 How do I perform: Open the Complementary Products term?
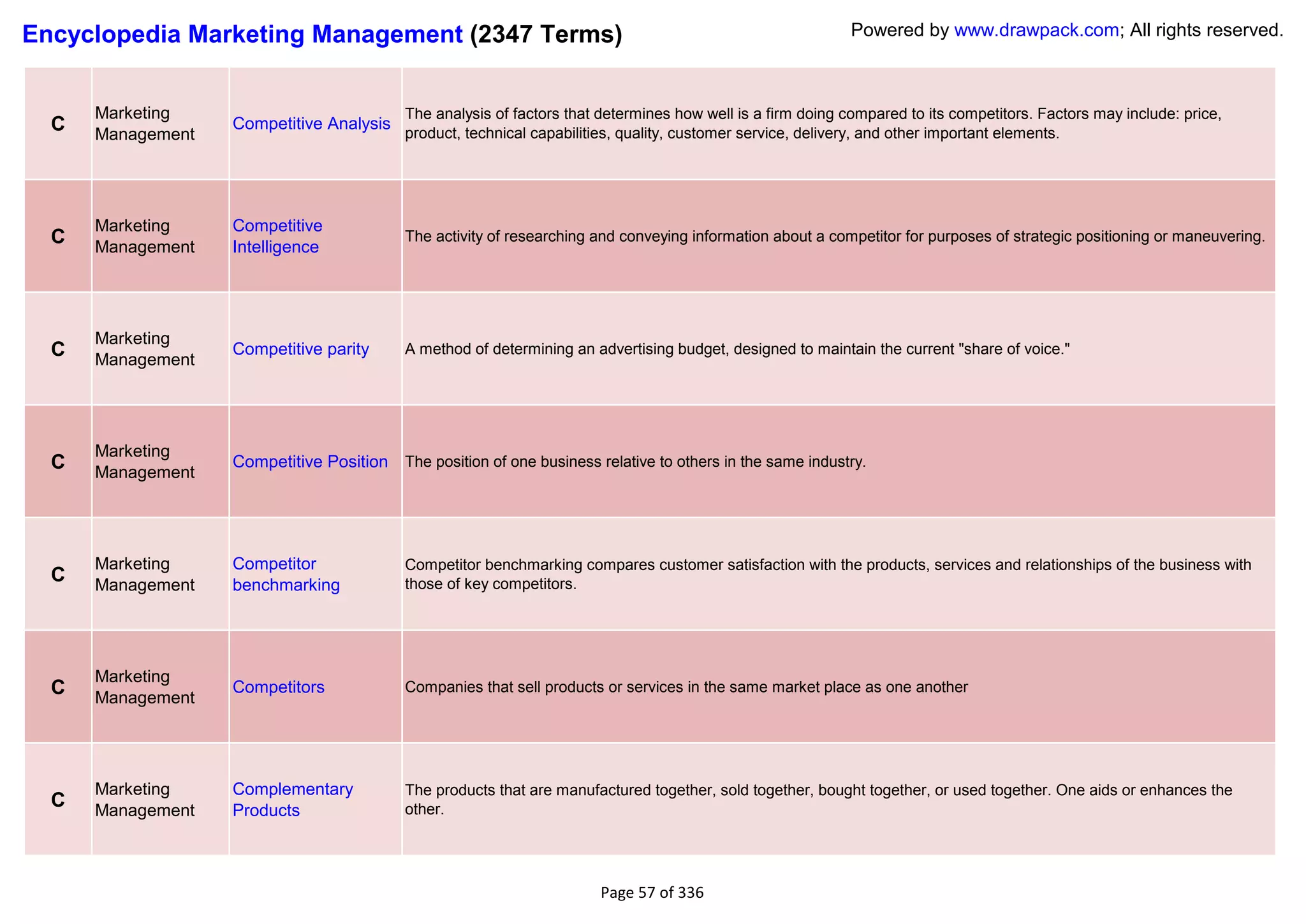click(293, 800)
